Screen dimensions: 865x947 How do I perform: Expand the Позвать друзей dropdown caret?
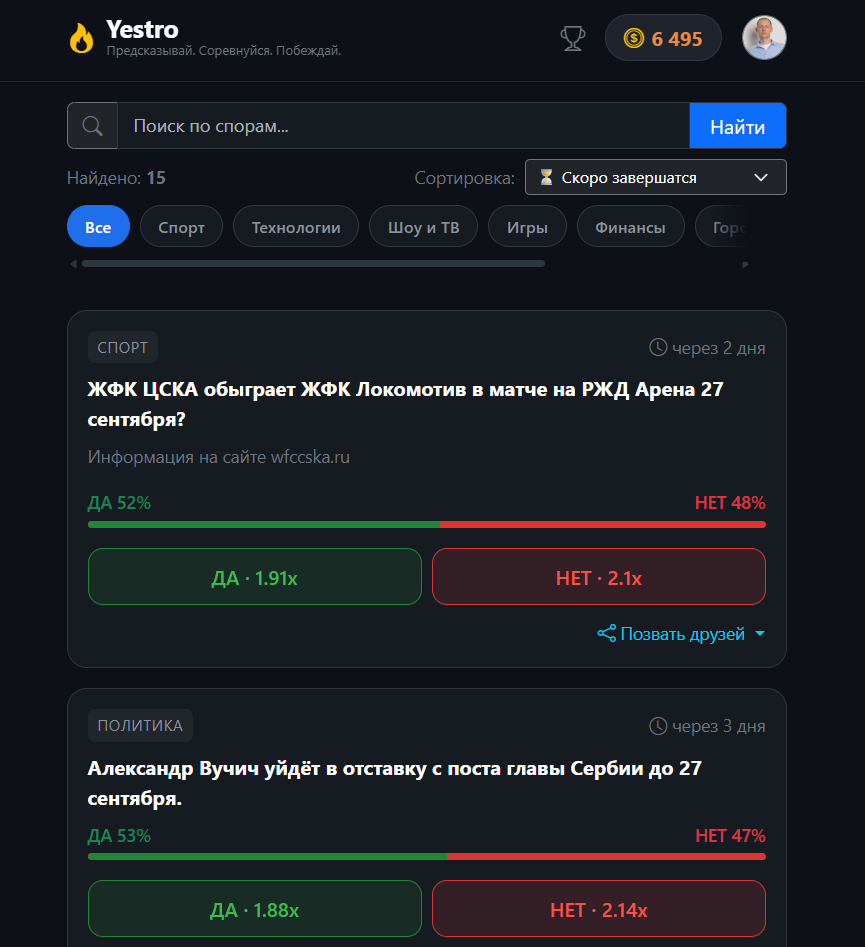pos(760,634)
